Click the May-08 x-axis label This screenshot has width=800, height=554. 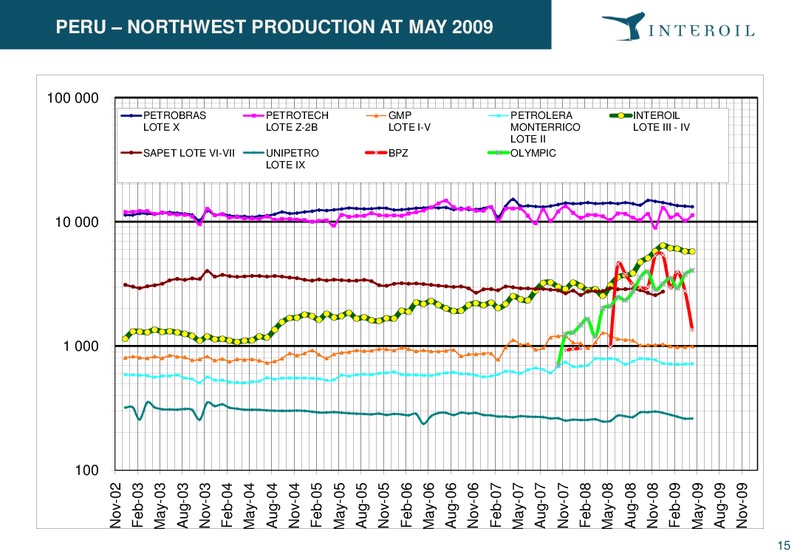(609, 506)
